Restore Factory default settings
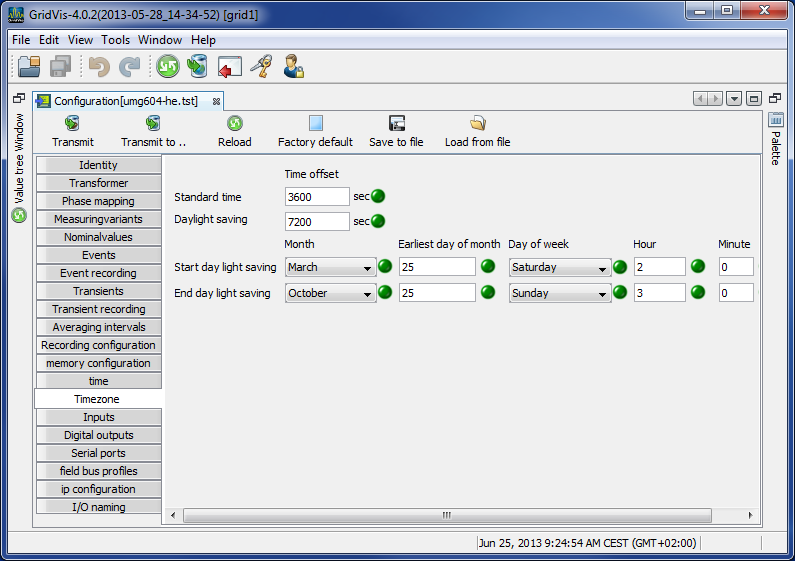Image resolution: width=795 pixels, height=561 pixels. click(x=315, y=131)
